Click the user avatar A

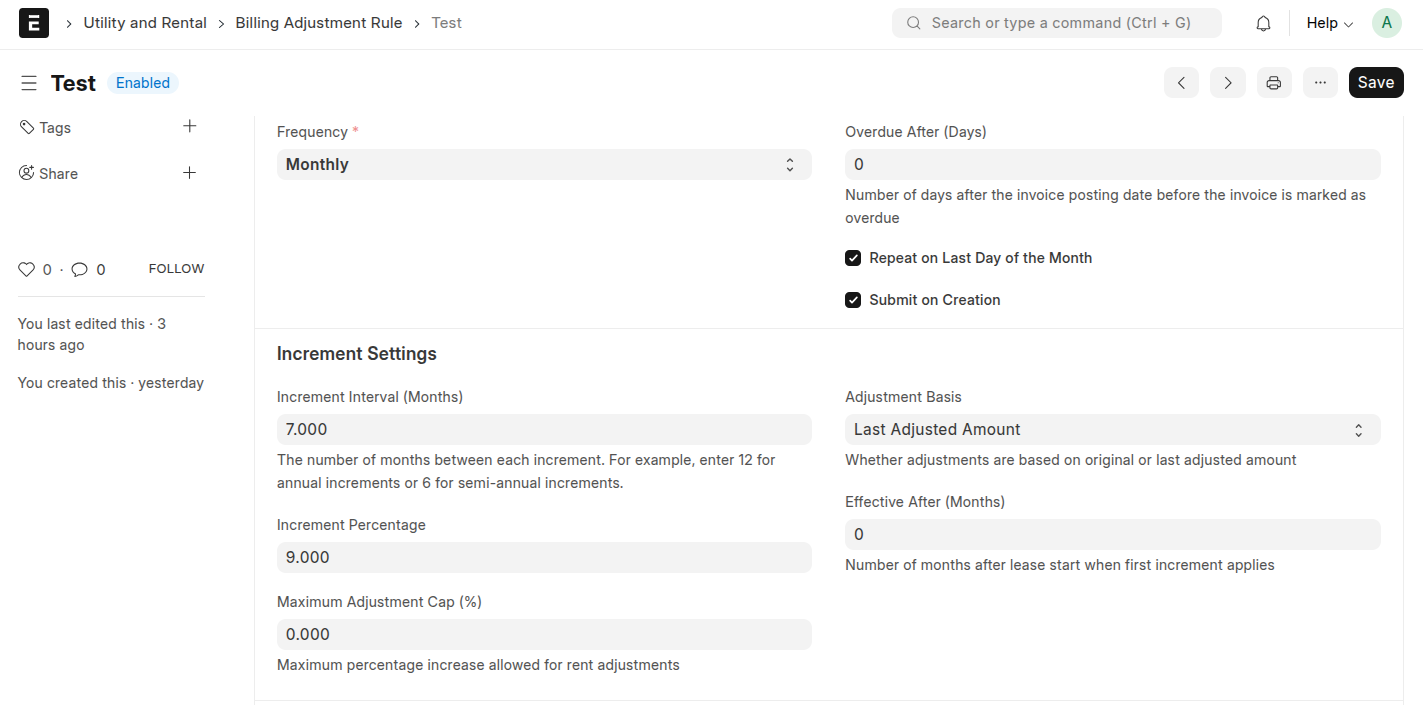[x=1386, y=23]
